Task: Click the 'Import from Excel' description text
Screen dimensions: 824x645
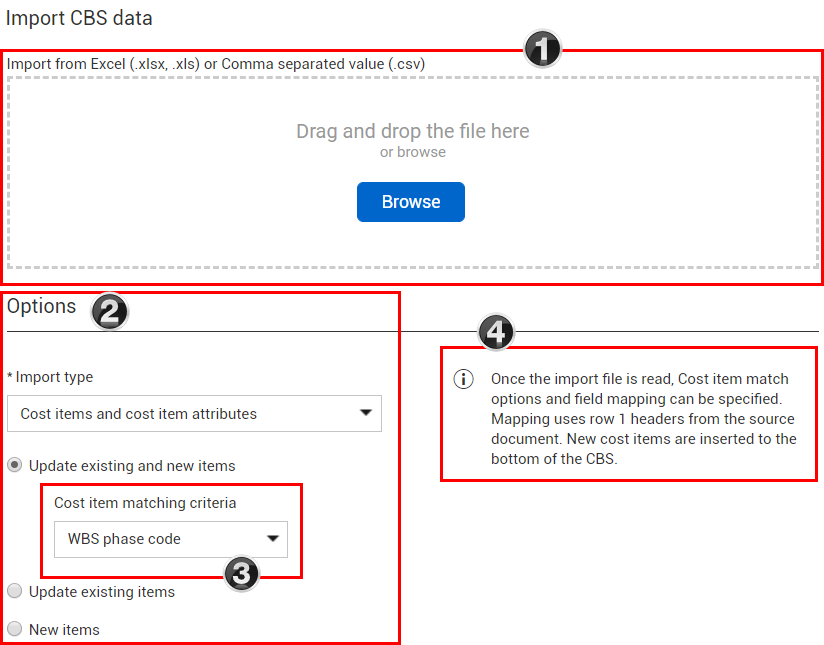Action: click(216, 63)
